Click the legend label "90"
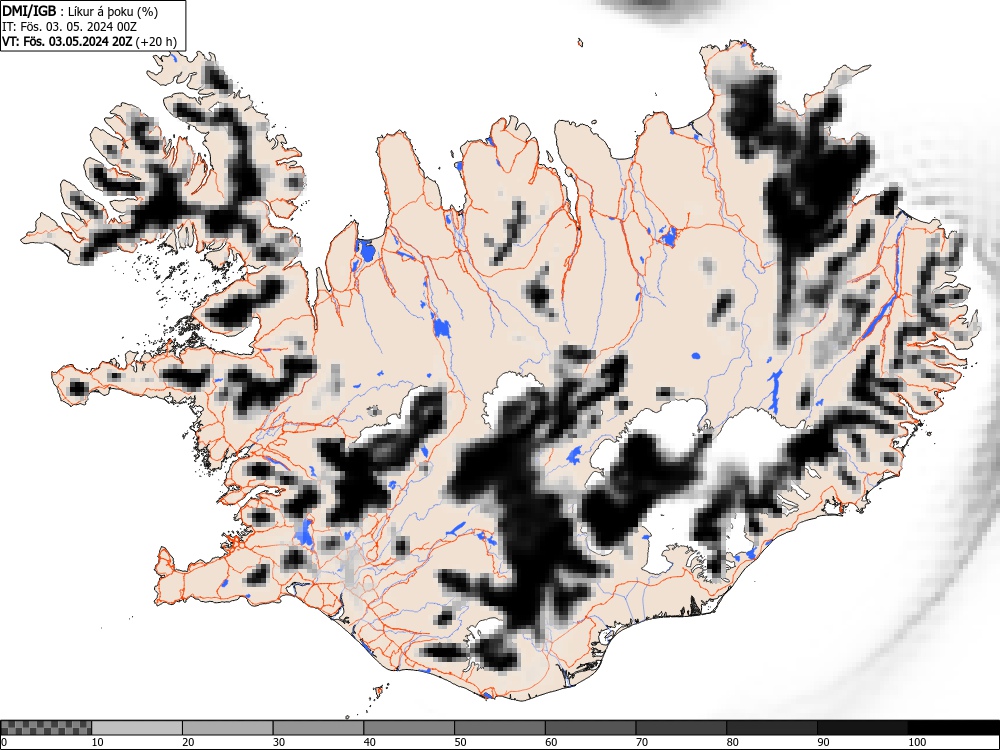 tap(822, 742)
